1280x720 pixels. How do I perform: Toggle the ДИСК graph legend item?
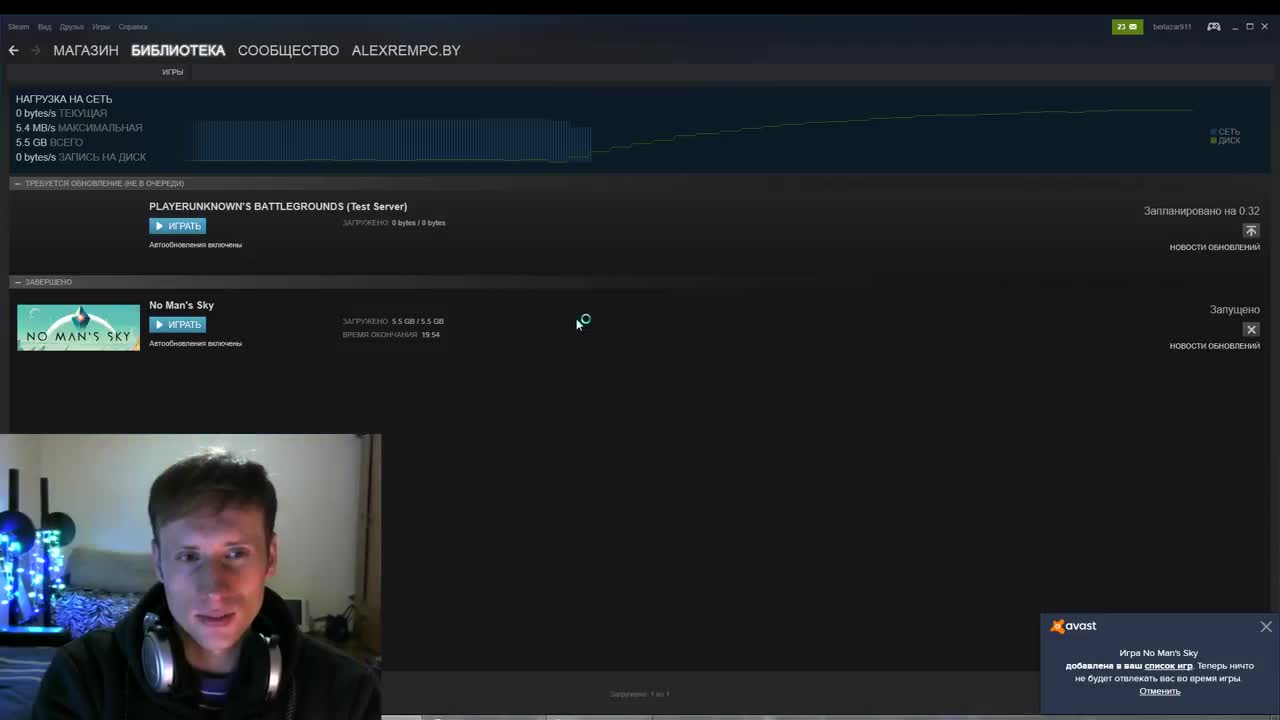(x=1225, y=141)
